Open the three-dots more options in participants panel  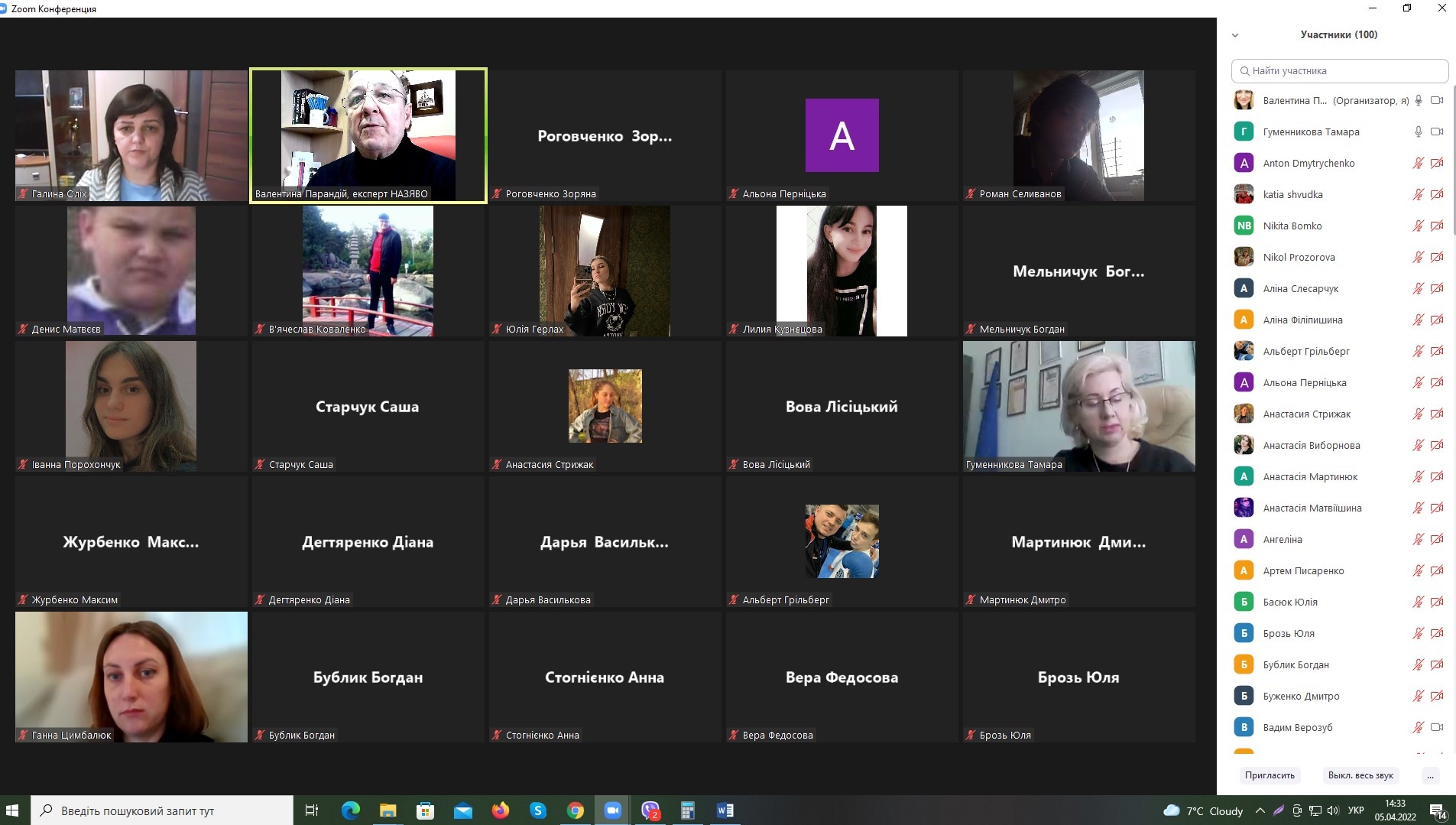(x=1430, y=775)
